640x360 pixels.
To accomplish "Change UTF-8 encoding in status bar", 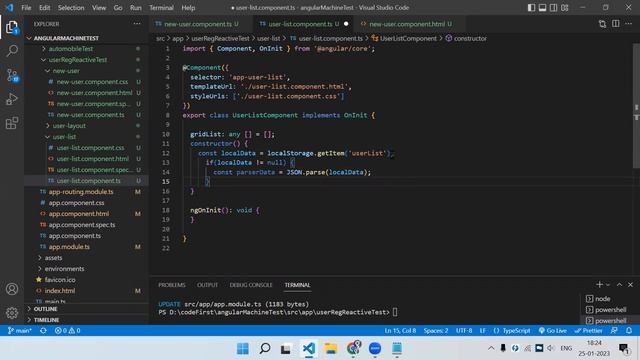I will tap(464, 331).
